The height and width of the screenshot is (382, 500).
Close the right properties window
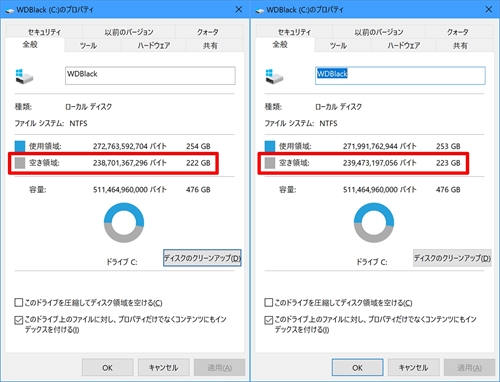(489, 10)
